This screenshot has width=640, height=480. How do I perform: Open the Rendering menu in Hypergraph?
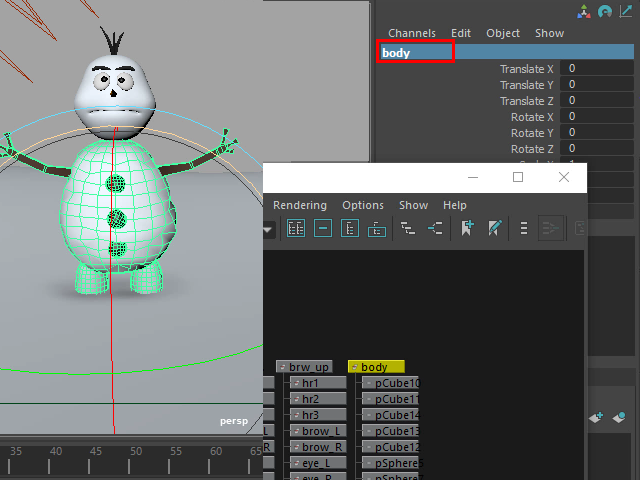pyautogui.click(x=299, y=205)
